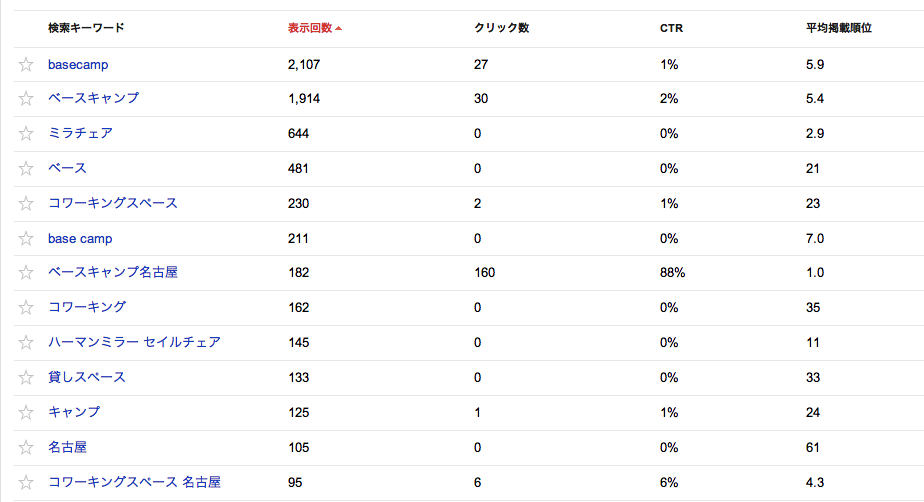Viewport: 924px width, 502px height.
Task: Star the 貸しスペース keyword row
Action: coord(26,378)
